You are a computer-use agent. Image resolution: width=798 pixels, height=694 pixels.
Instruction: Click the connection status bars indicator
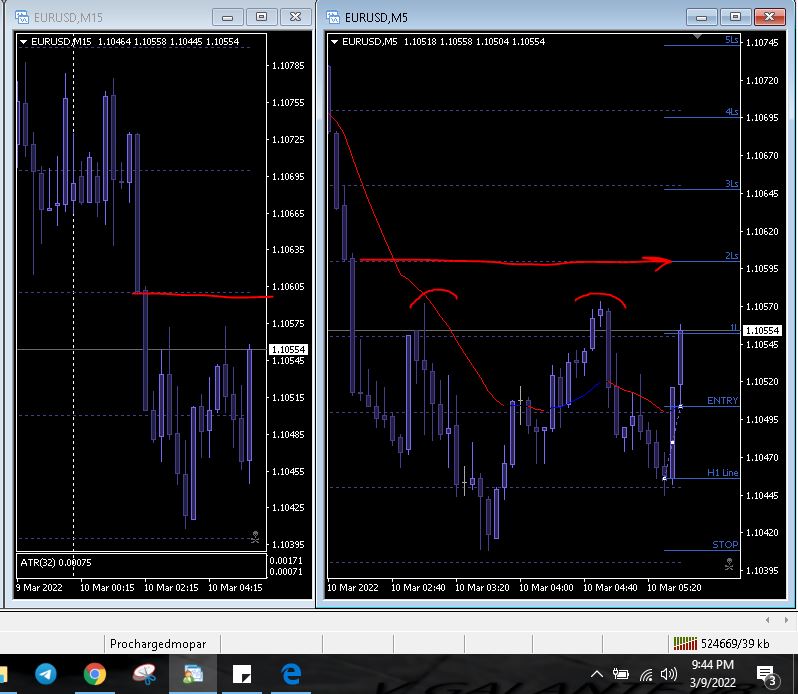point(685,644)
